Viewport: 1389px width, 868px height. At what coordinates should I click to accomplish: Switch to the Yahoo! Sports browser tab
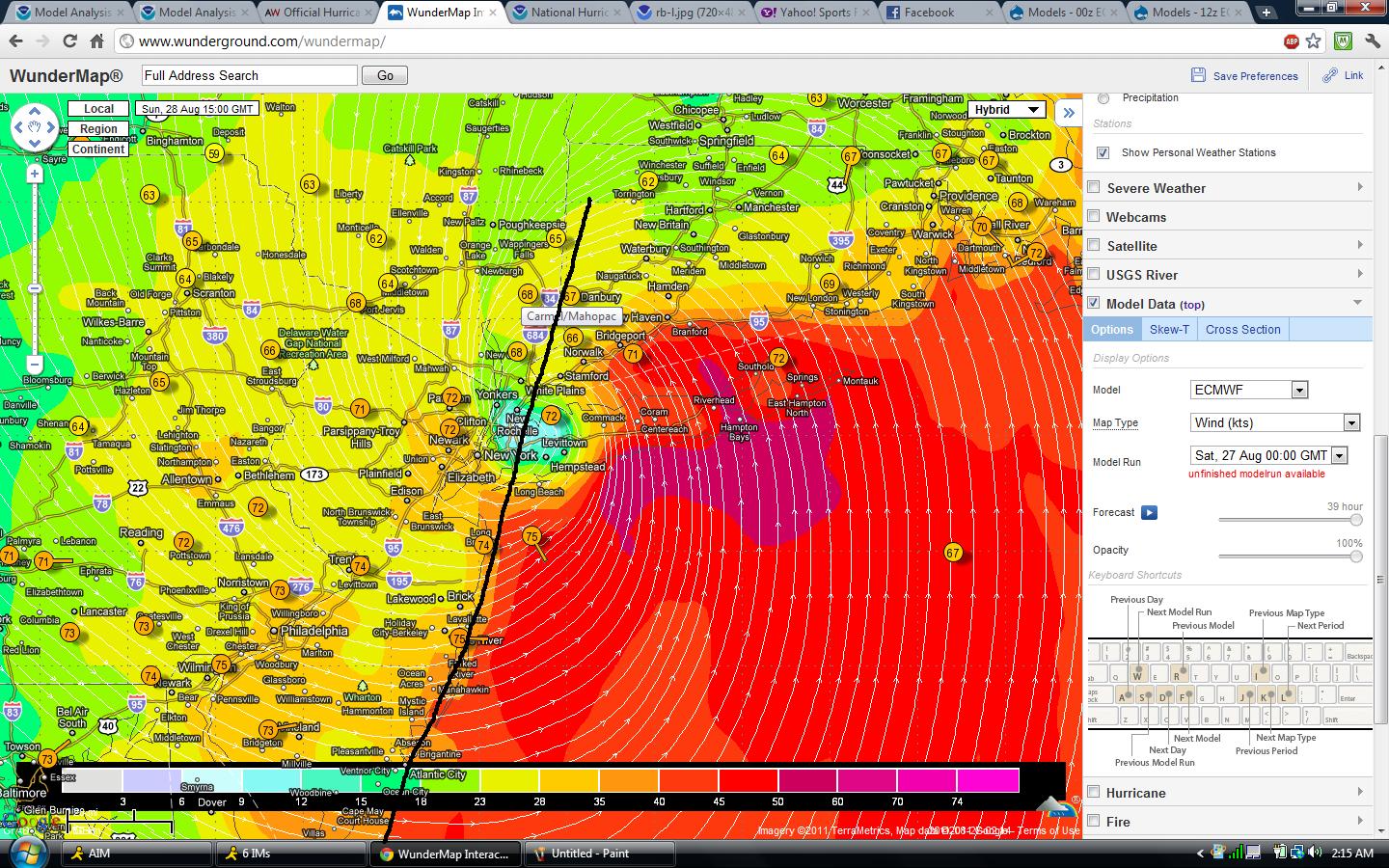[815, 13]
